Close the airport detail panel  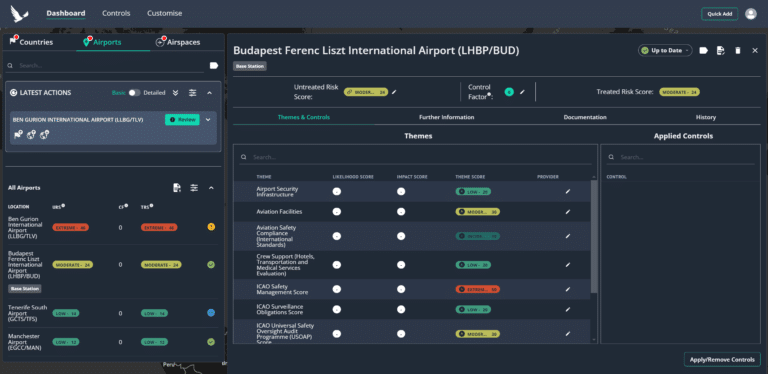(755, 50)
